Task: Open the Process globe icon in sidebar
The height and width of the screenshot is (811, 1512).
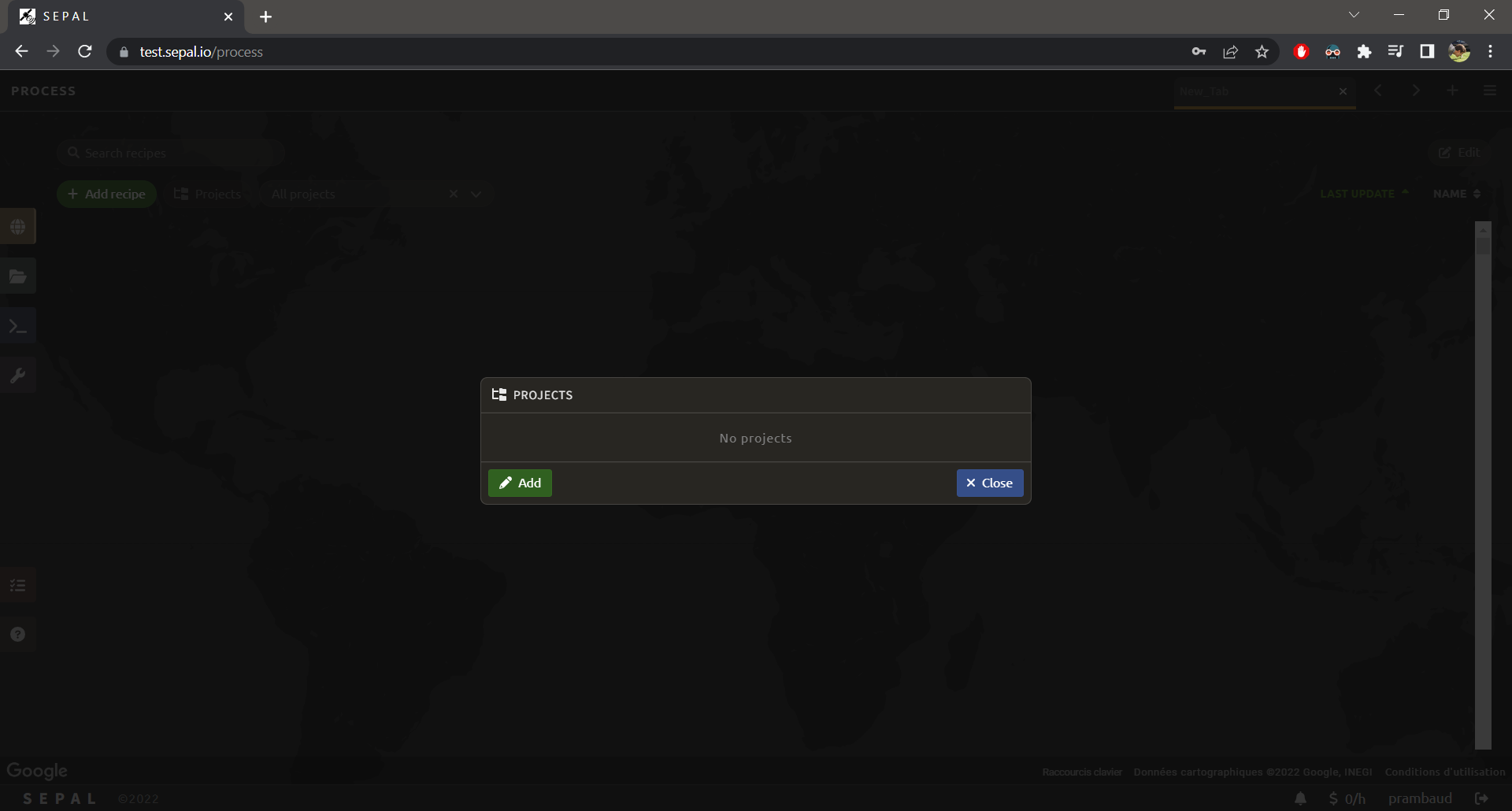Action: (18, 227)
